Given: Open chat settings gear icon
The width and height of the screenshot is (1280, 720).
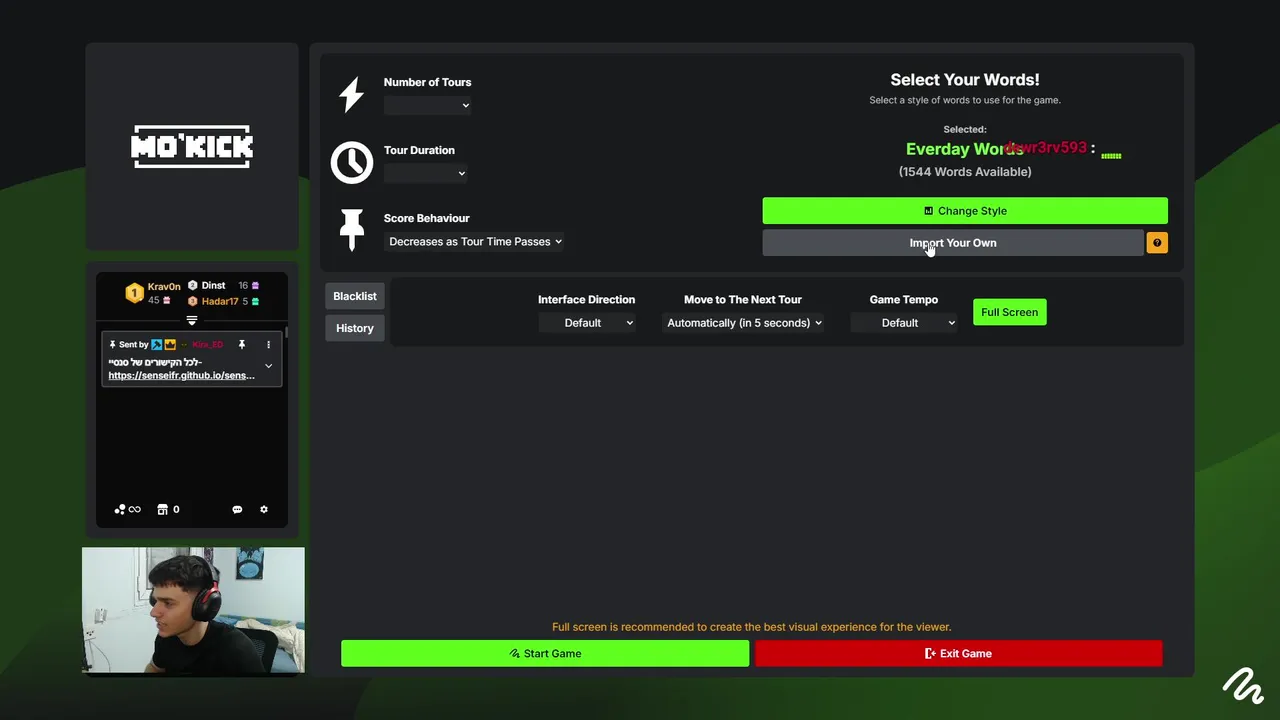Looking at the screenshot, I should (264, 510).
